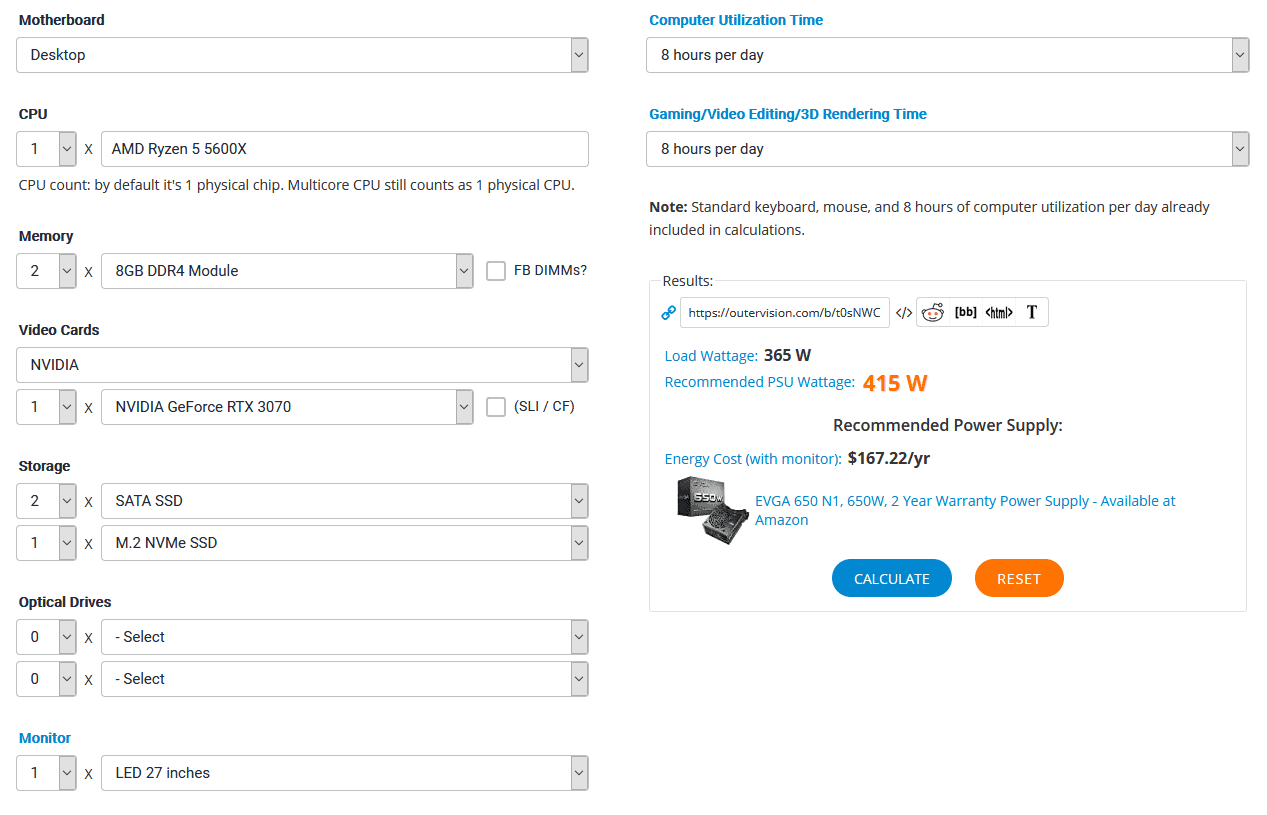
Task: Click the Reddit share icon
Action: (932, 313)
